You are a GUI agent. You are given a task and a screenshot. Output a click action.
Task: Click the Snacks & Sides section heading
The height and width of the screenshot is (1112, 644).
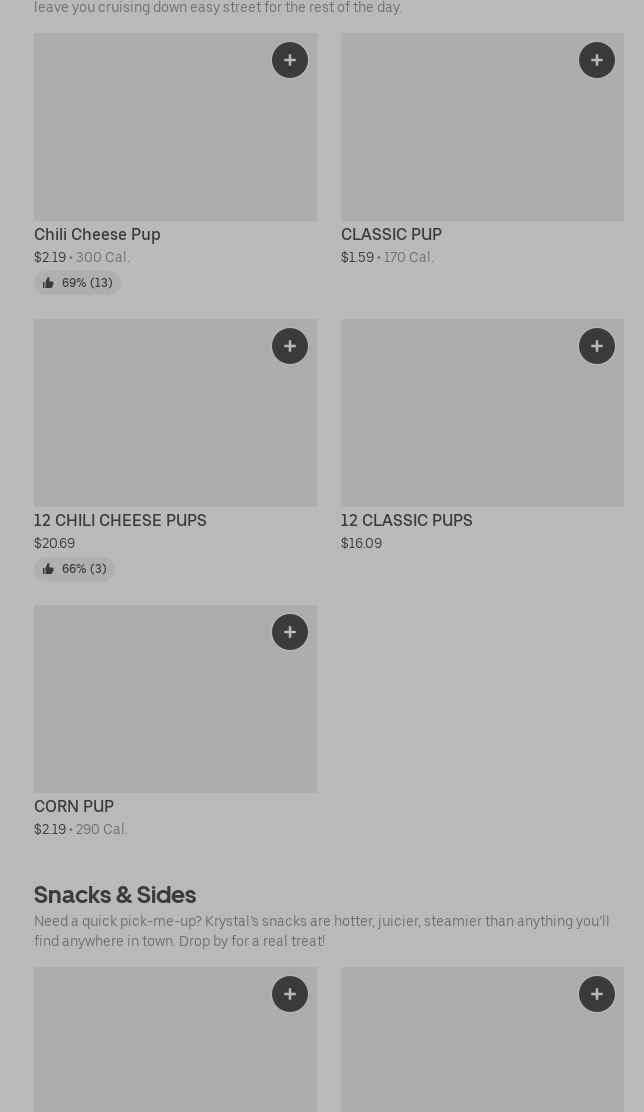[115, 894]
